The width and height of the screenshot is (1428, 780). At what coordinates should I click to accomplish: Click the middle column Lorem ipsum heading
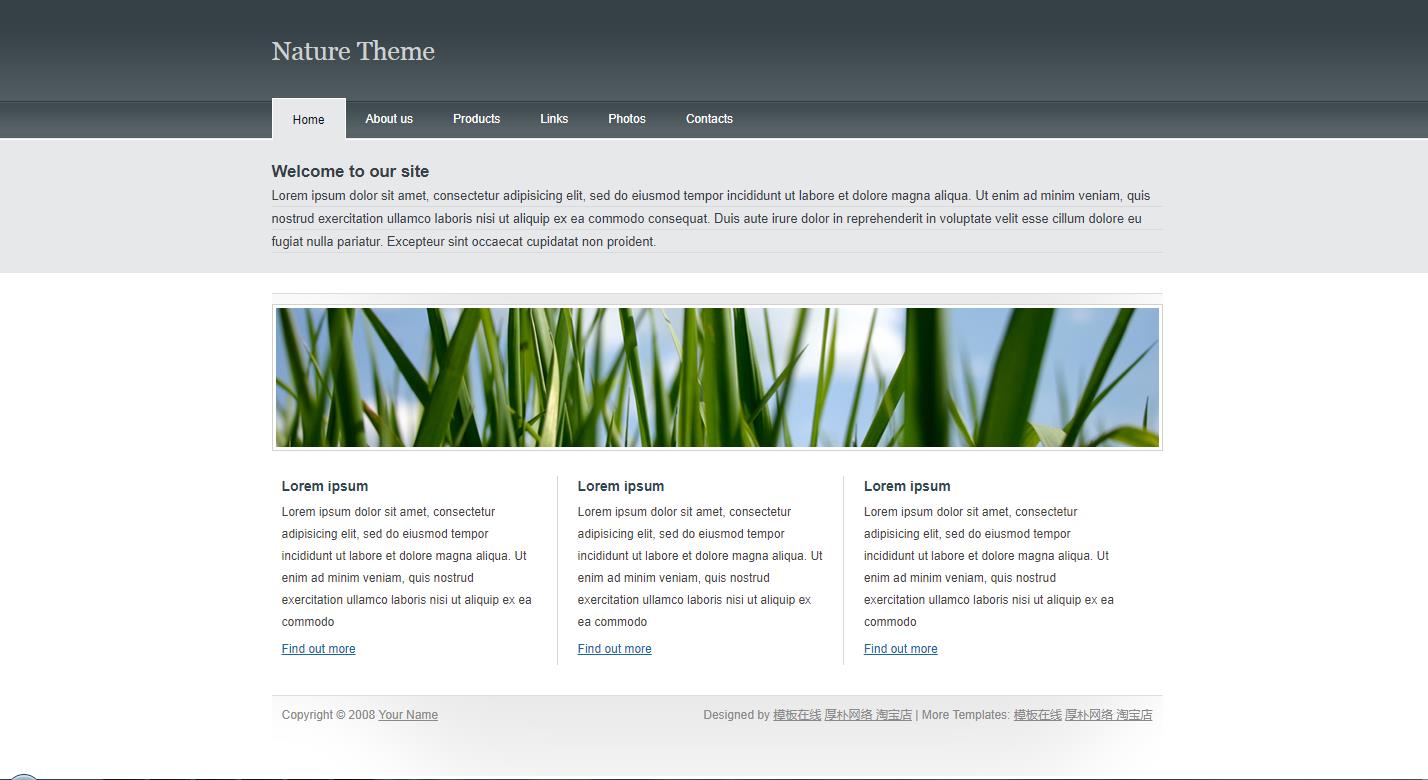[621, 486]
